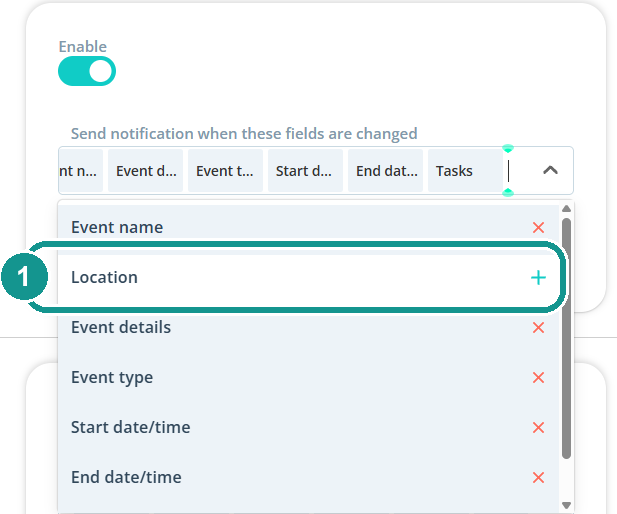Toggle the Enable switch off

[87, 71]
